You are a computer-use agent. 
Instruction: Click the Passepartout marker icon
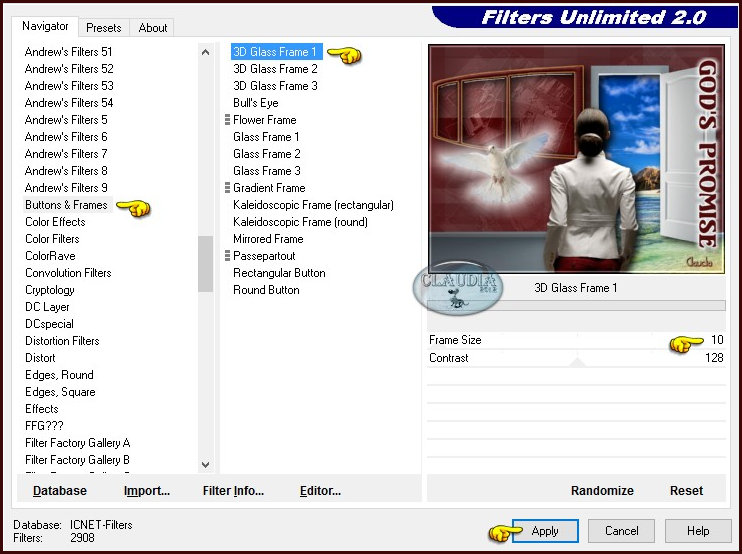click(x=228, y=256)
